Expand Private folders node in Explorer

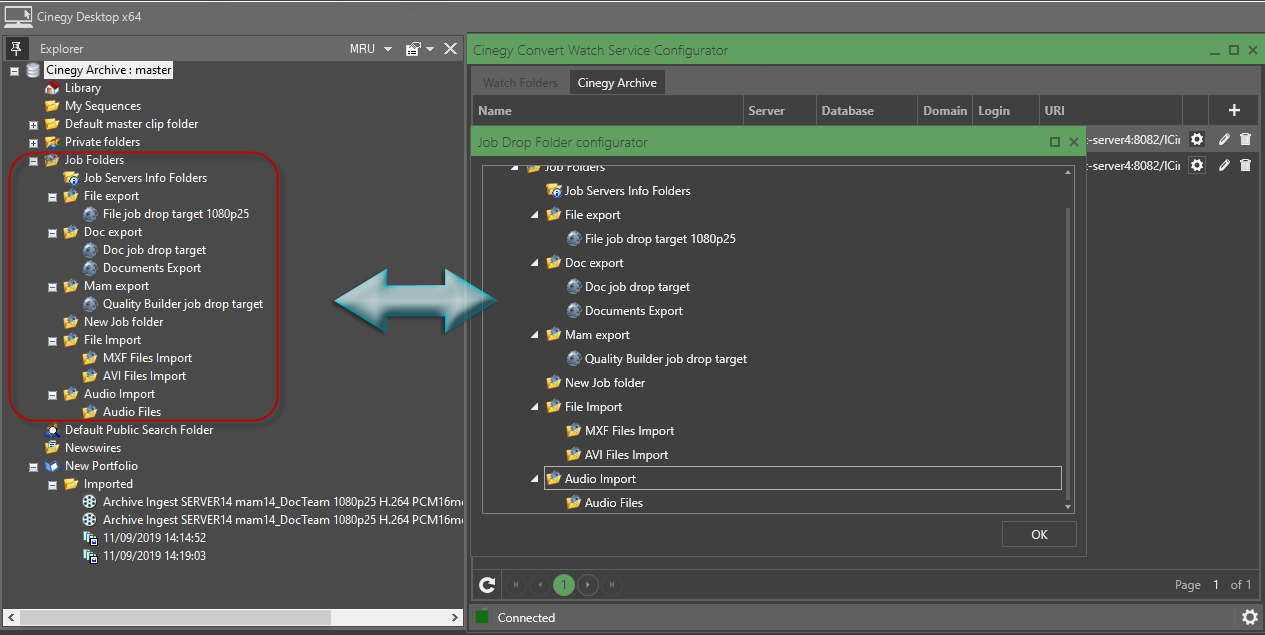click(x=34, y=143)
